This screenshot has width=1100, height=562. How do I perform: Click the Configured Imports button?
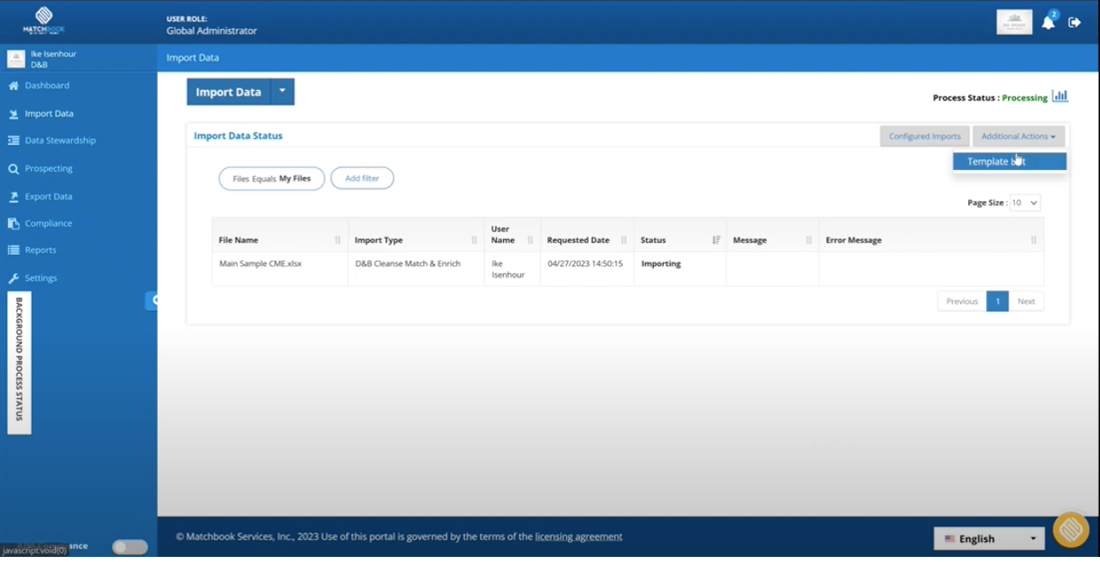point(925,136)
